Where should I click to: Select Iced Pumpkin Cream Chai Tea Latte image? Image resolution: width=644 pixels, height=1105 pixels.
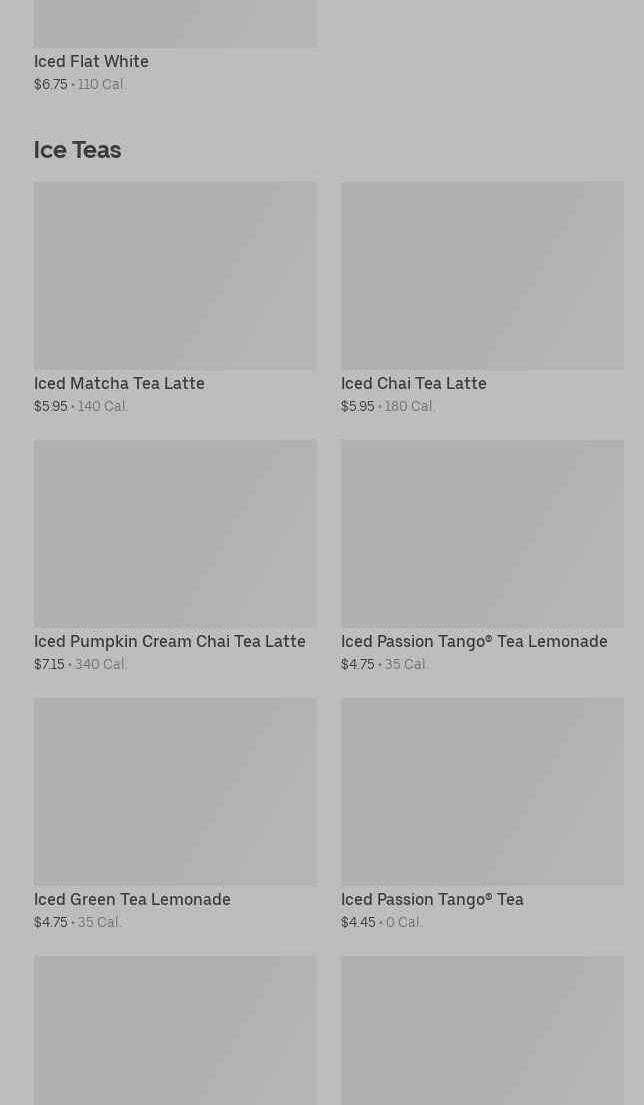pyautogui.click(x=175, y=533)
